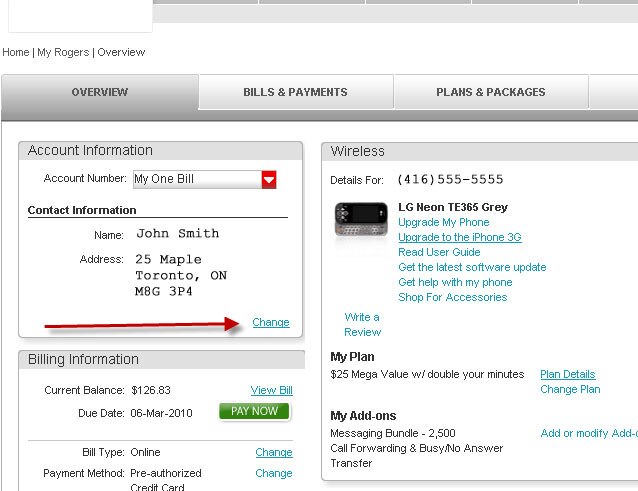Open Upgrade to the iPhone 3G

coord(459,237)
